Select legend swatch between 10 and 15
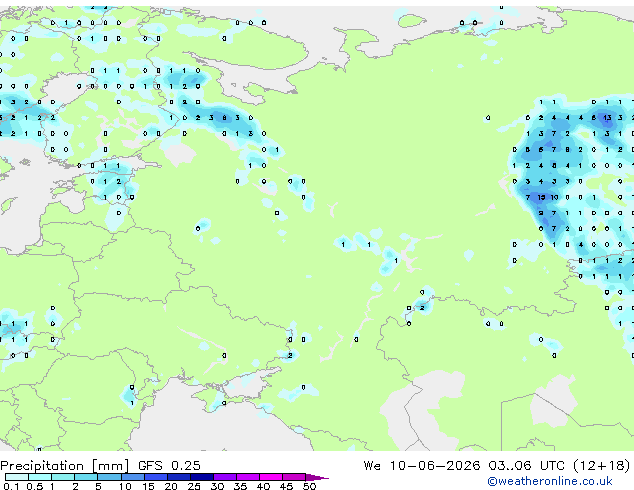The image size is (634, 490). click(133, 477)
